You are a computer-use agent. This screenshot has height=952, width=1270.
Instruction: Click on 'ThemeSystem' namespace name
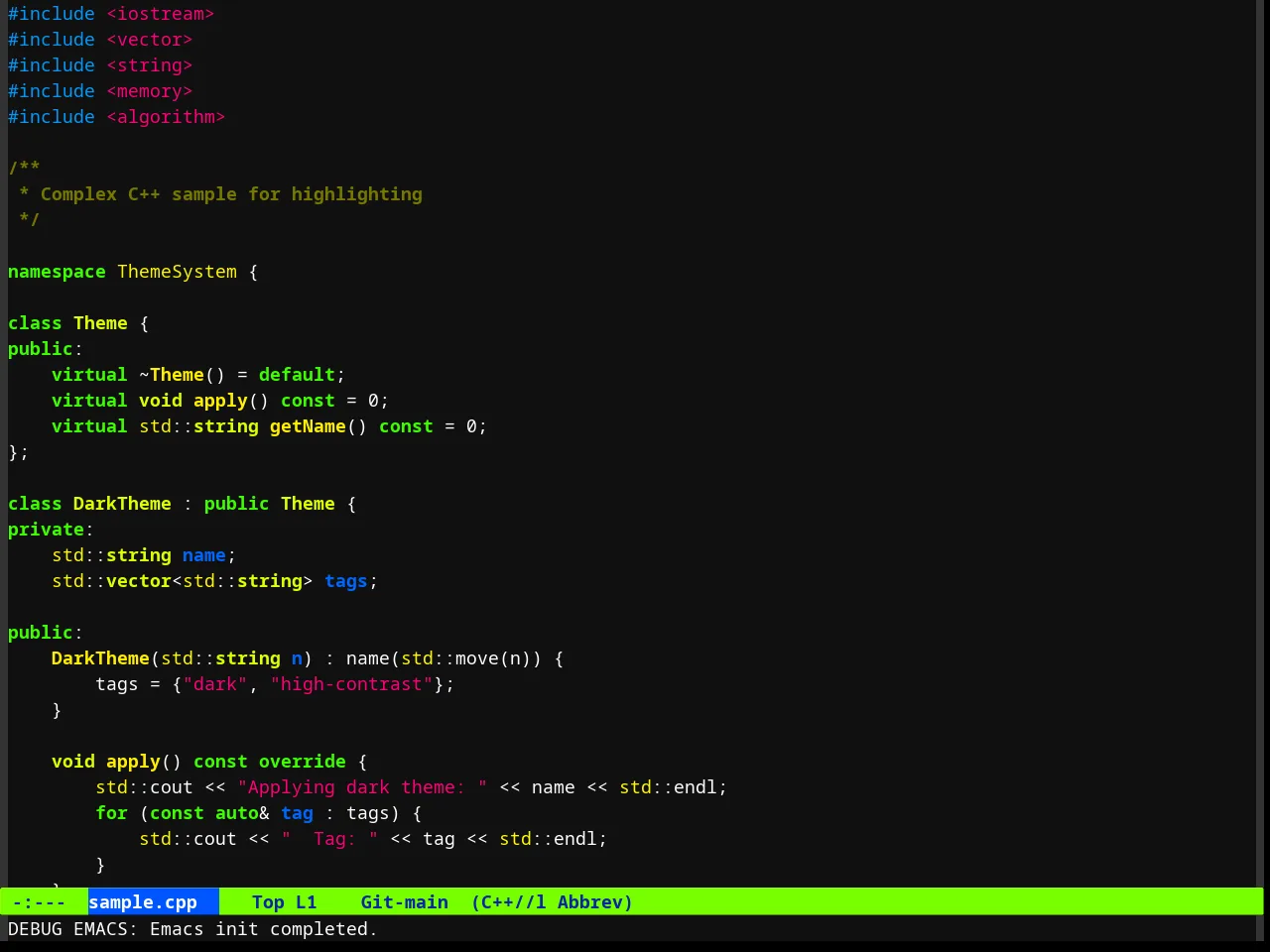[x=177, y=272]
